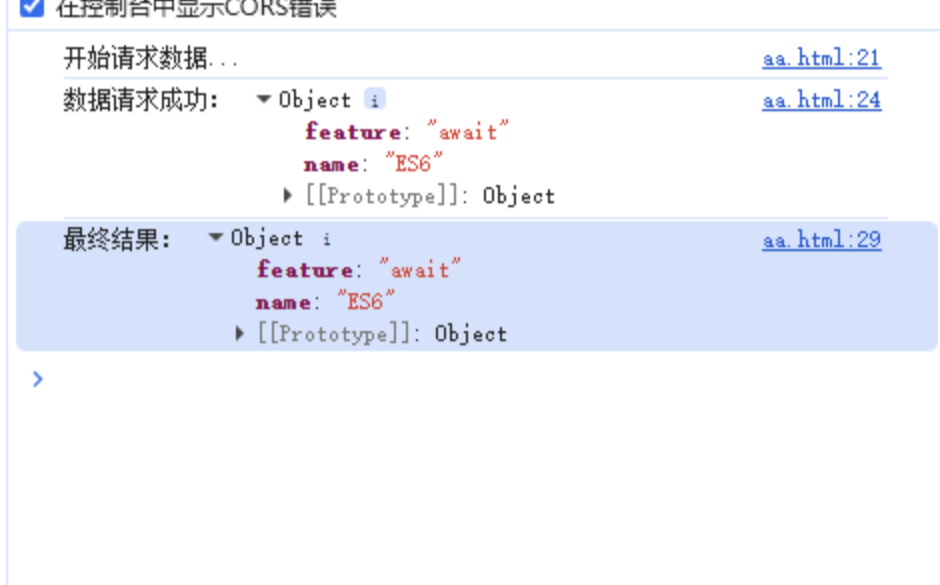Select the 最终结果: log label
This screenshot has height=585, width=940.
click(x=117, y=240)
